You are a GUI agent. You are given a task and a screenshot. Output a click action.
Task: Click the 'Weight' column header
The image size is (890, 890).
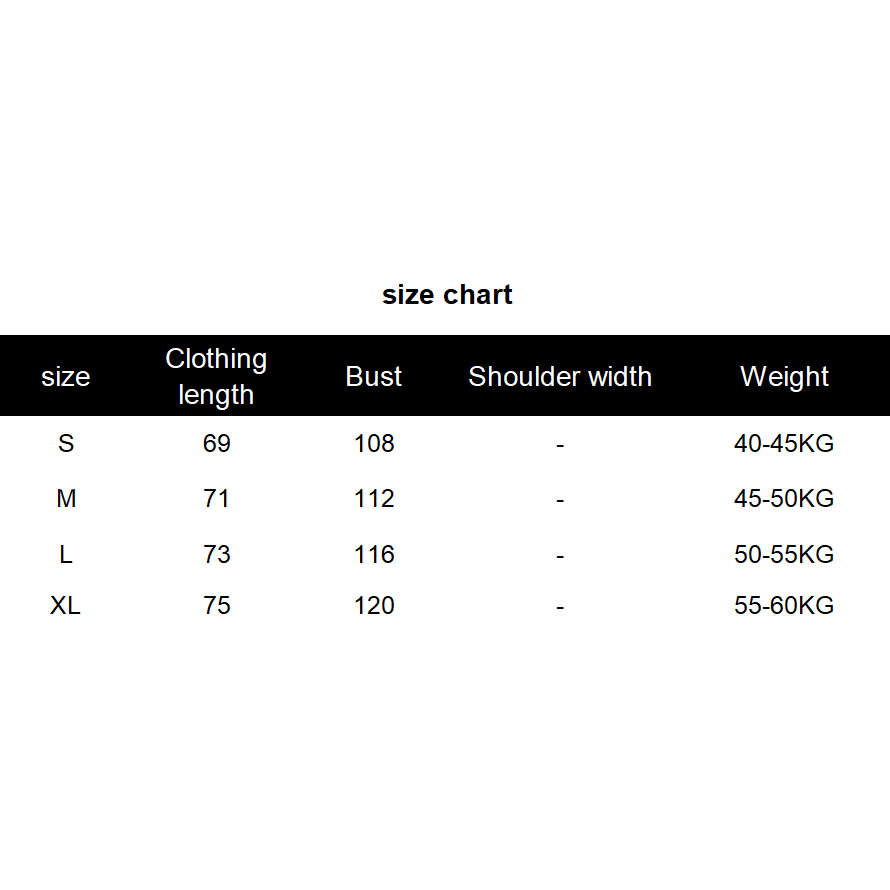tap(784, 377)
